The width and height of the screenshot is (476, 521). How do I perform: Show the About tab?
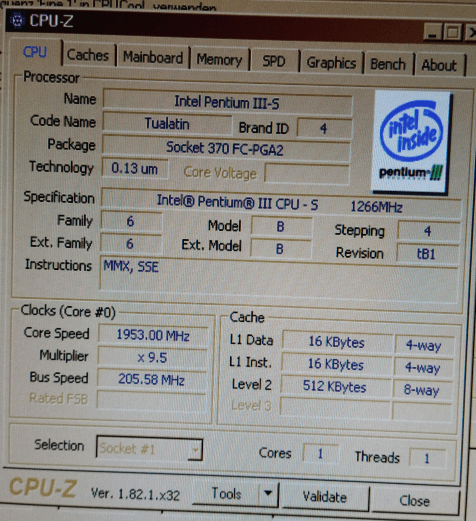click(x=439, y=65)
